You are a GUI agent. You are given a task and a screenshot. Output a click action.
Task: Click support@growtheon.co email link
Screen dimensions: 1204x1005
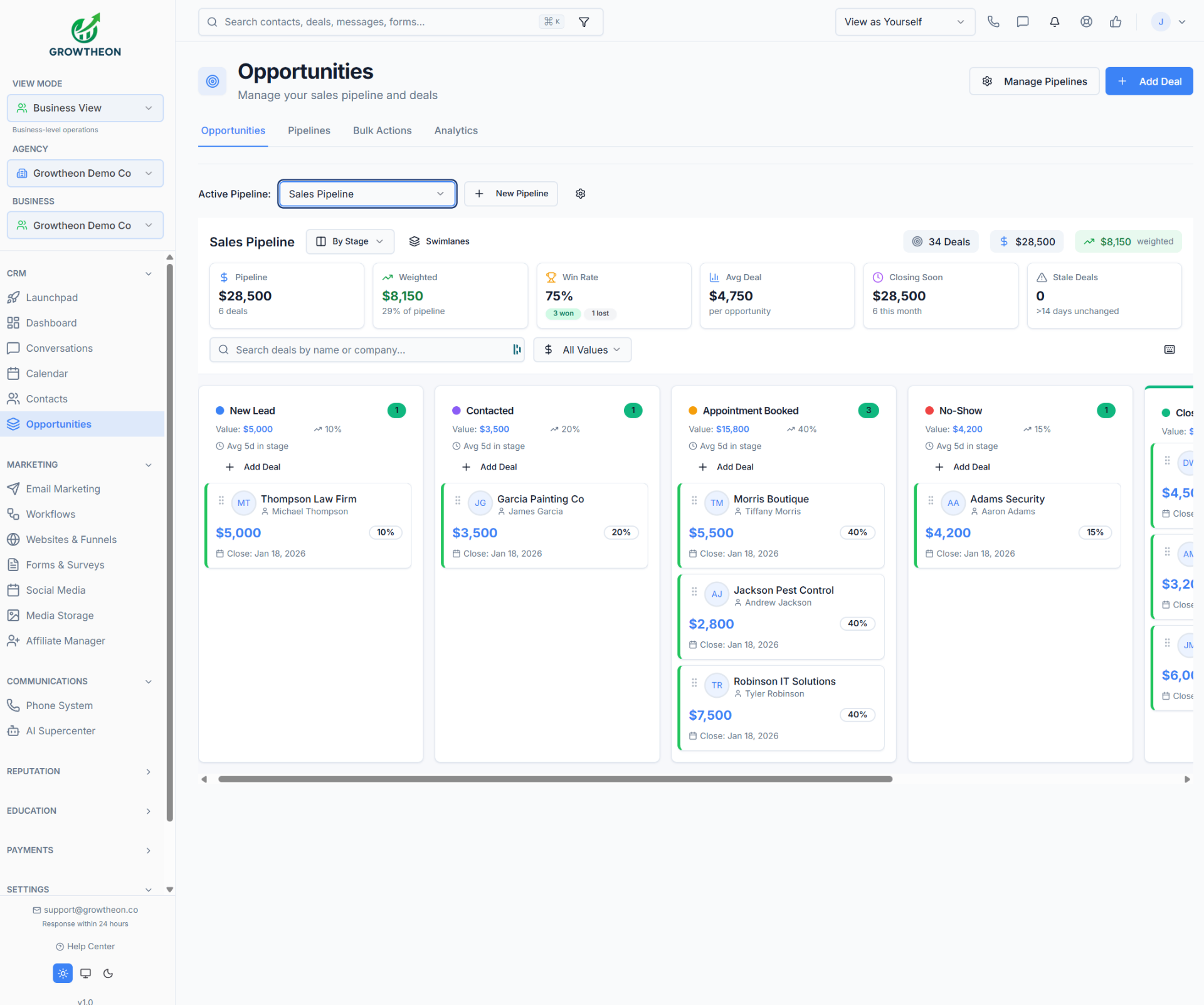[85, 910]
